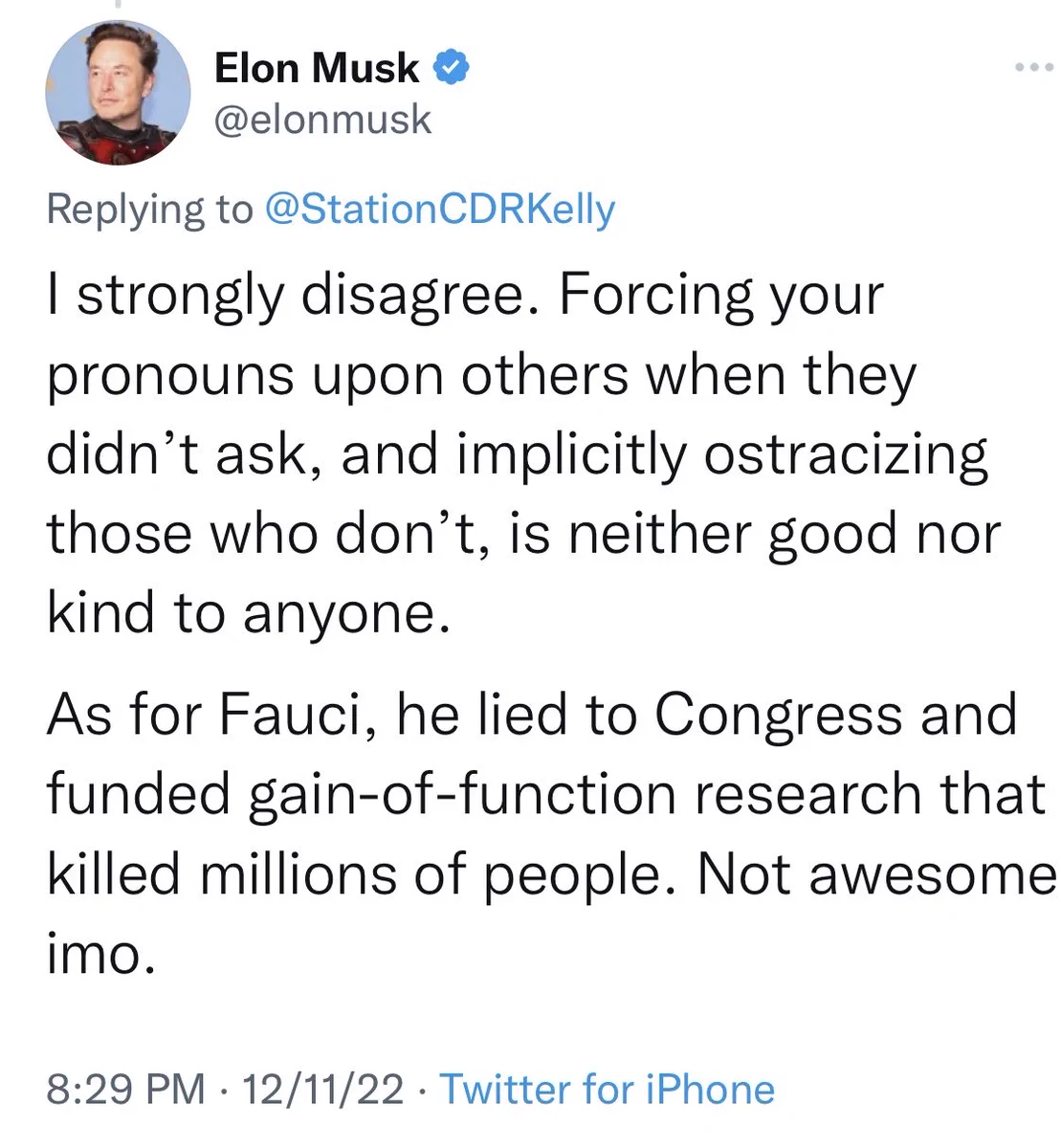This screenshot has height=1148, width=1061.
Task: Click the word 'Congress' in the tweet
Action: (x=779, y=717)
